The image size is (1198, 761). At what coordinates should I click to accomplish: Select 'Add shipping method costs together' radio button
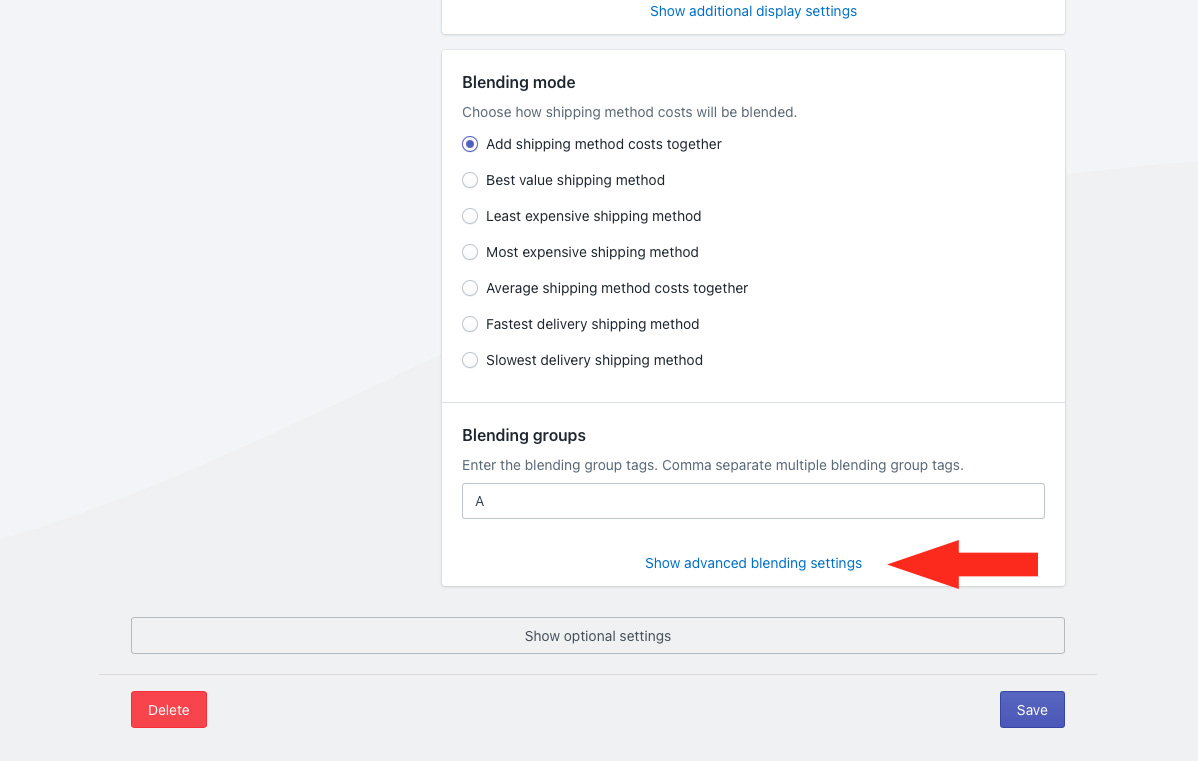(x=470, y=144)
